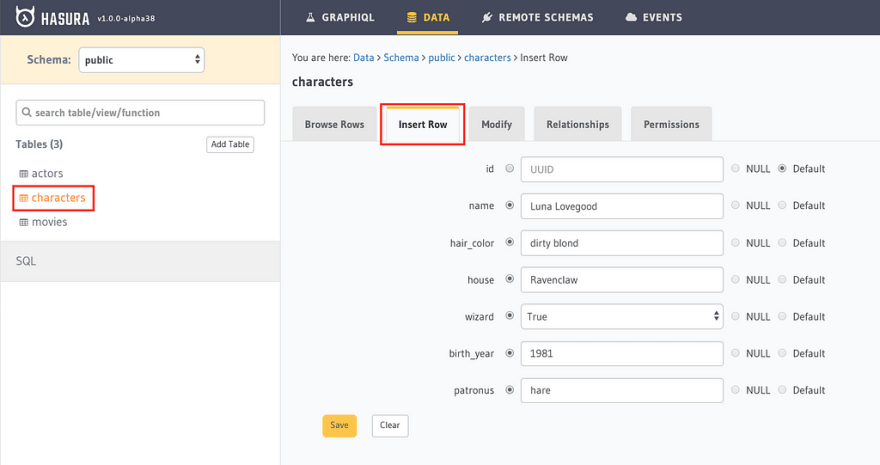The width and height of the screenshot is (880, 465).
Task: Open the Schema public dropdown
Action: 141,60
